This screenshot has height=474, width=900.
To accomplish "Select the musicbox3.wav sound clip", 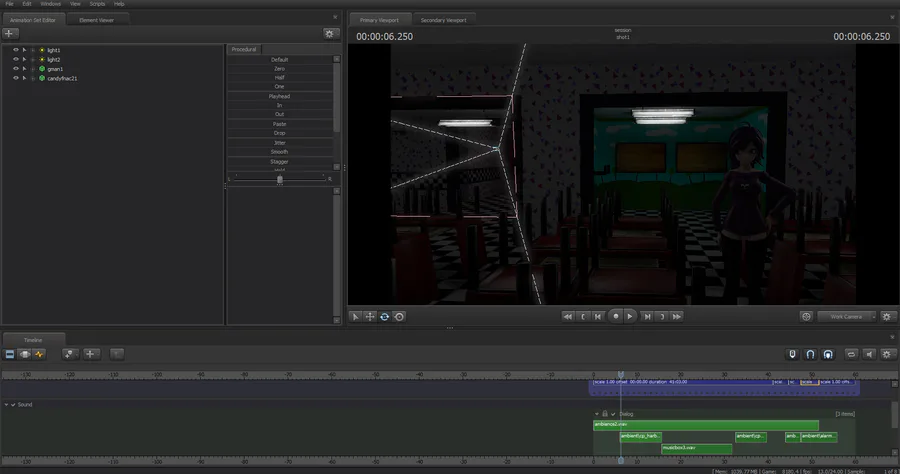I will tap(696, 448).
